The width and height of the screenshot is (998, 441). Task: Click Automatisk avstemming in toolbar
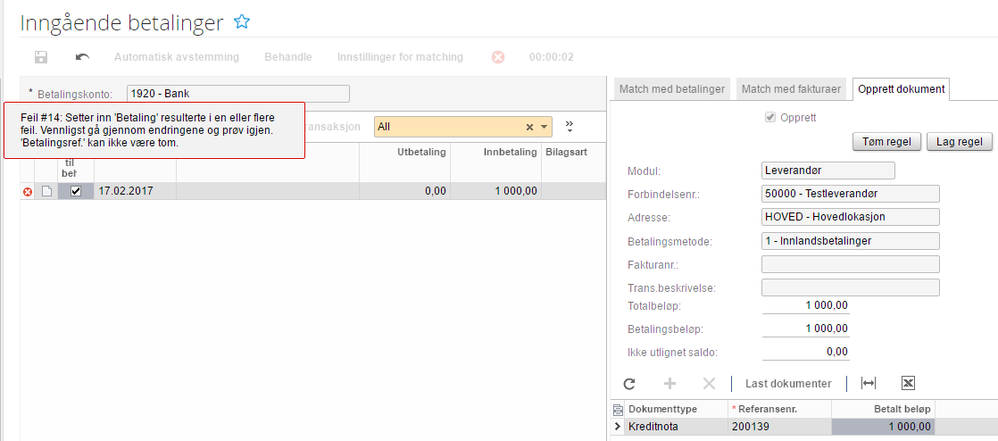[176, 57]
